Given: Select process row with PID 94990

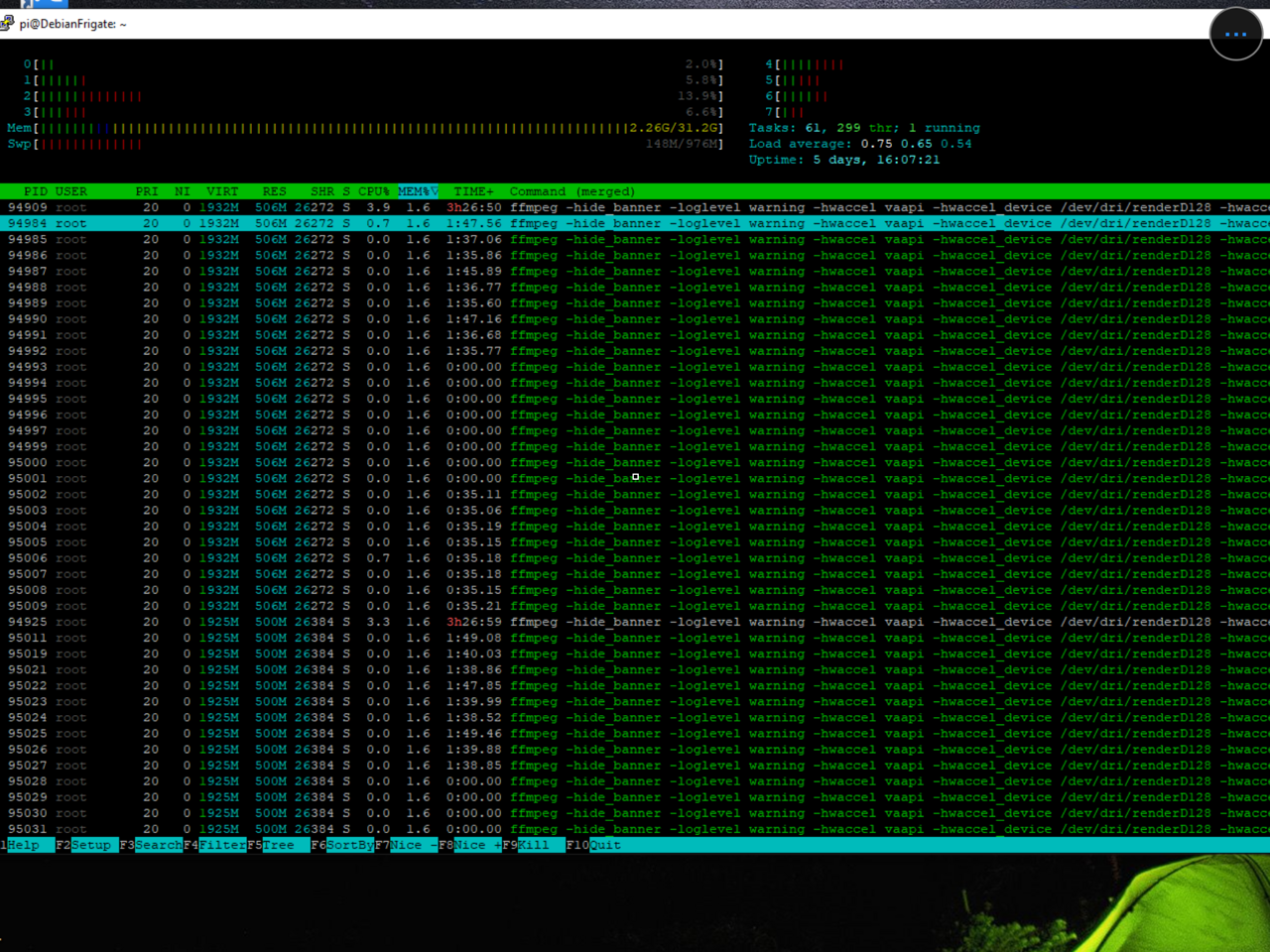Looking at the screenshot, I should 635,319.
